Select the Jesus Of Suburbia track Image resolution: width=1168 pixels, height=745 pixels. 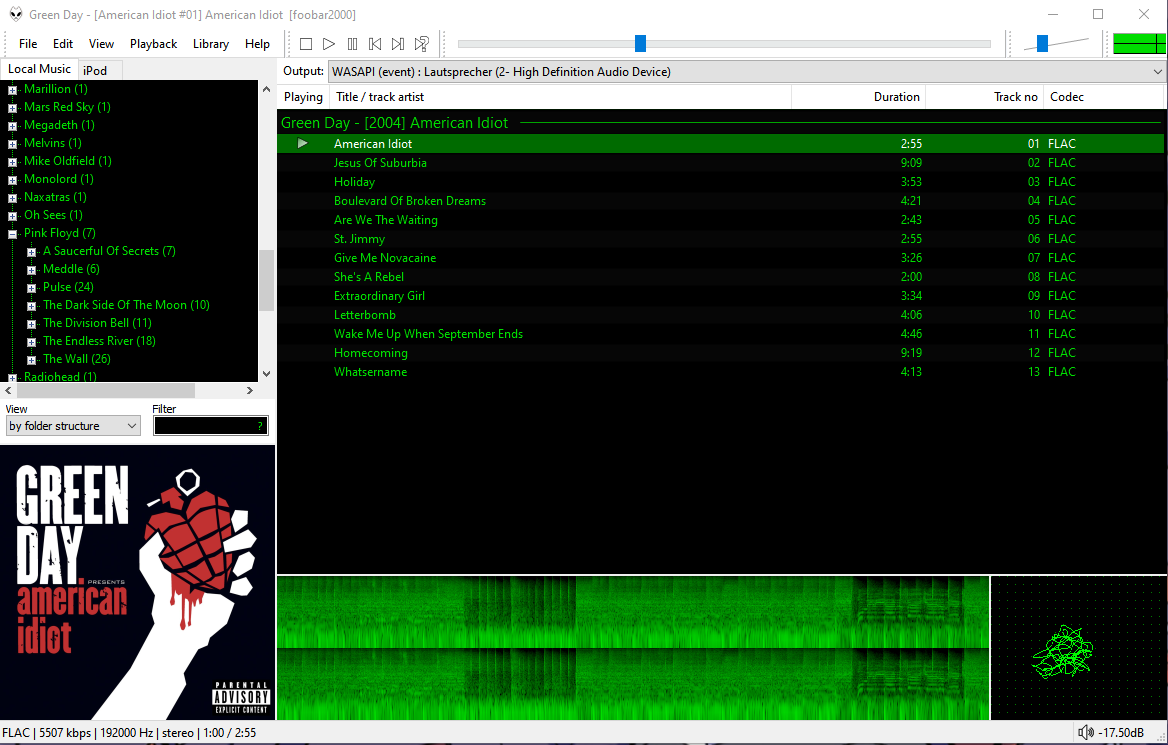point(720,162)
